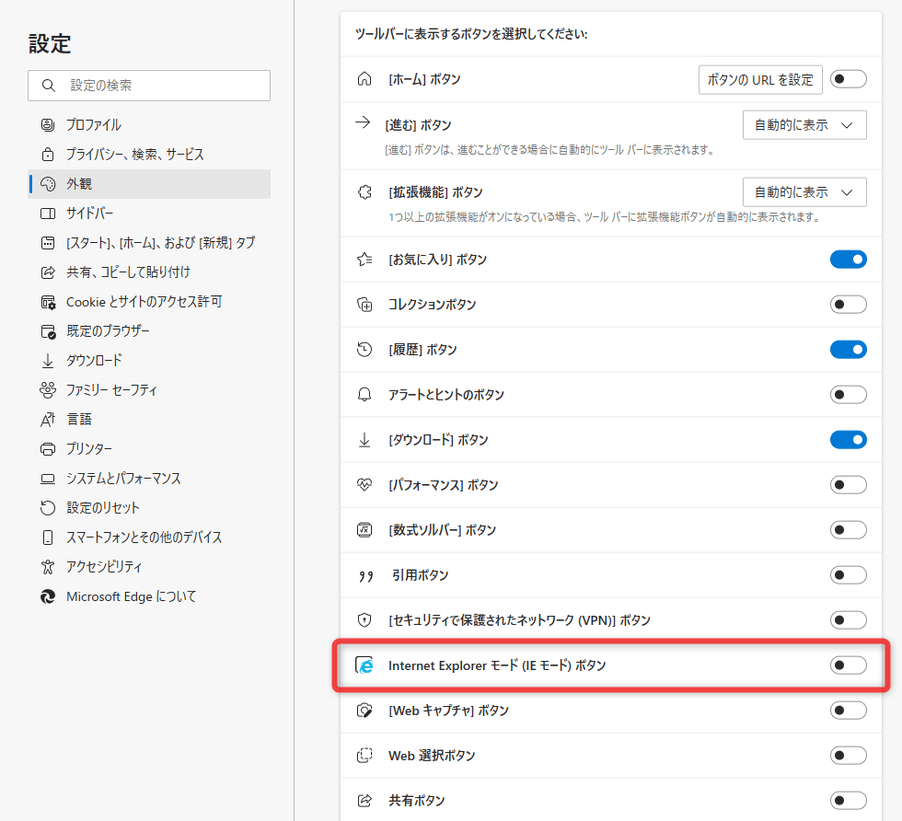Click the accessibility icon in the sidebar
This screenshot has width=902, height=821.
(x=48, y=567)
